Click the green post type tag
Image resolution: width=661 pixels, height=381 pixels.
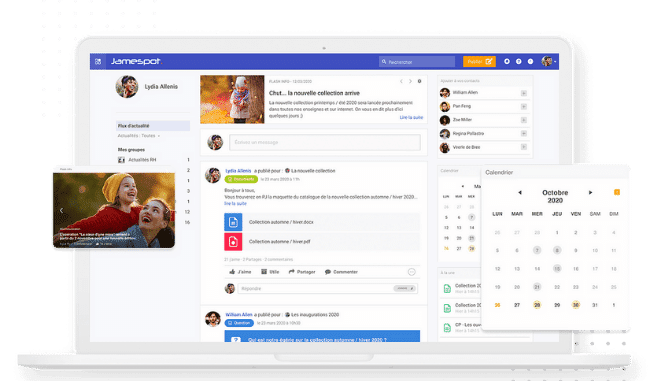(241, 179)
